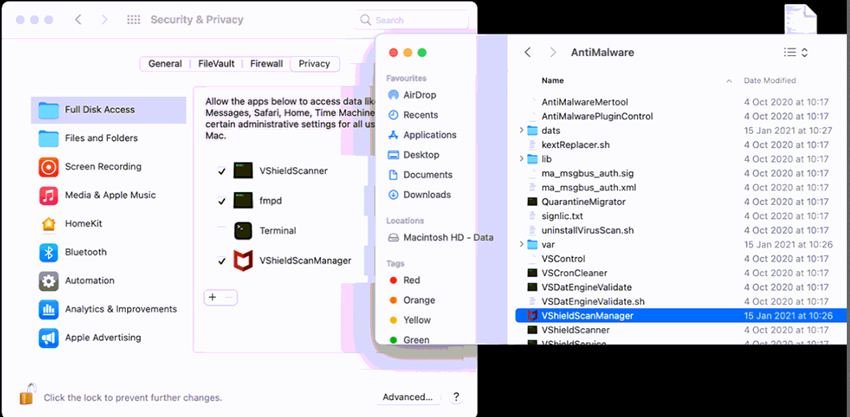Open Documents in Finder sidebar
The image size is (850, 417).
(x=428, y=175)
